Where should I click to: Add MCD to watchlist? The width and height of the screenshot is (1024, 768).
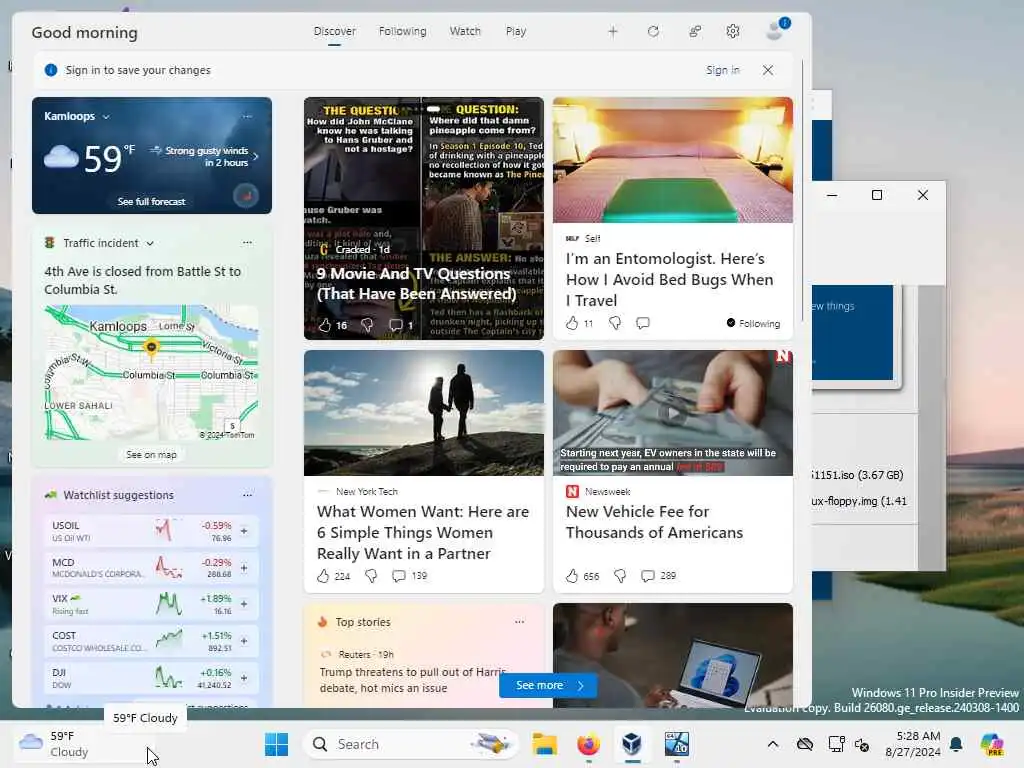point(244,568)
